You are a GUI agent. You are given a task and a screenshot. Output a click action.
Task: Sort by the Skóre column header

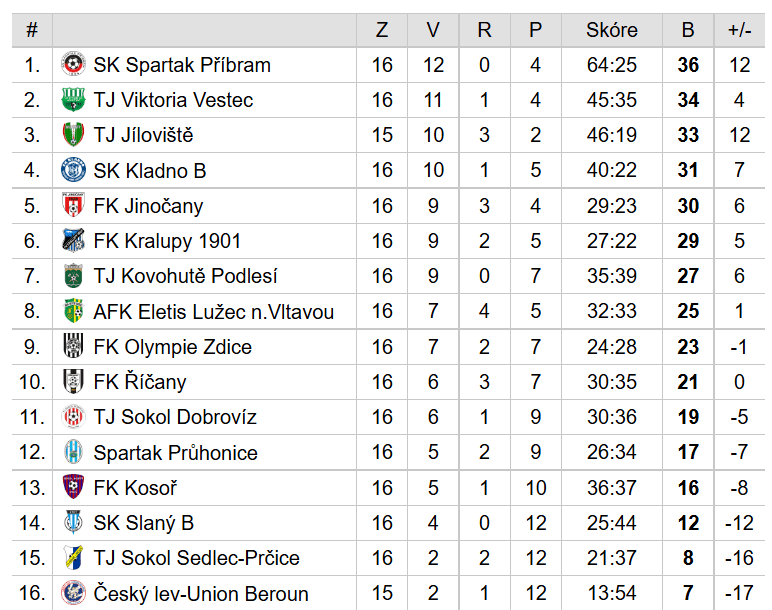tap(611, 30)
